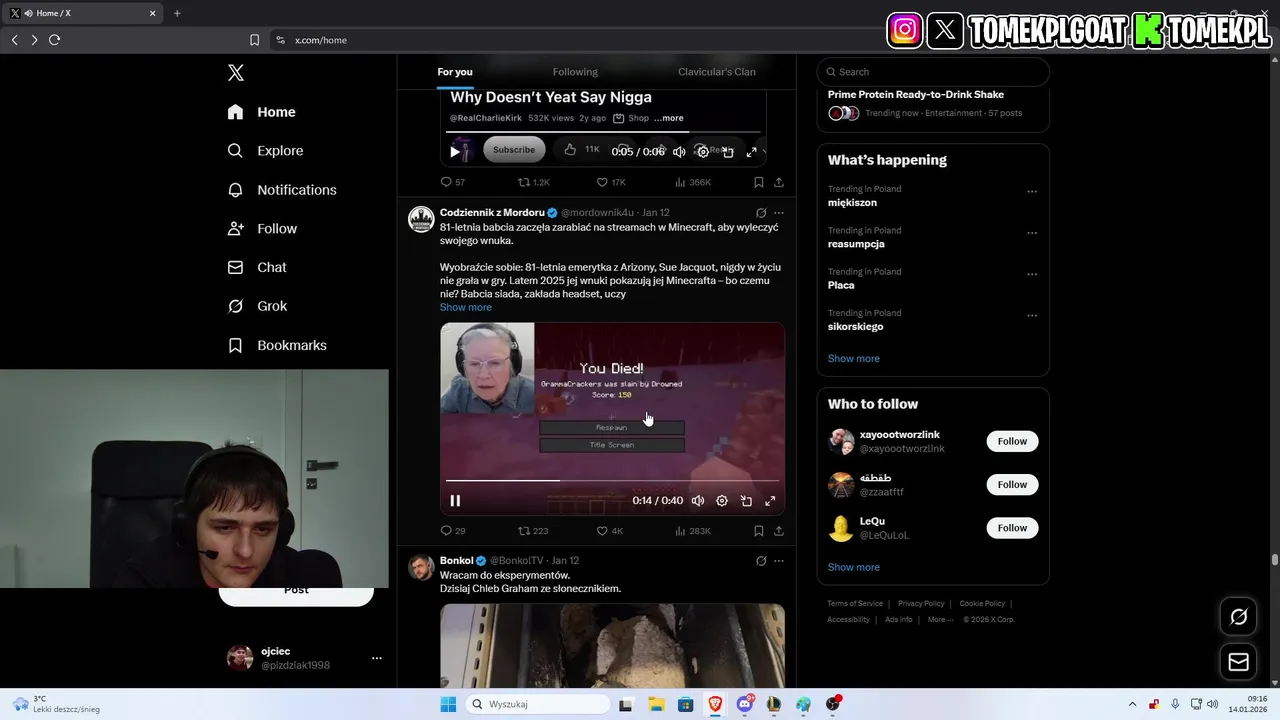Screen dimensions: 1280x720
Task: Open account menu dots next to ojciec
Action: pos(377,658)
